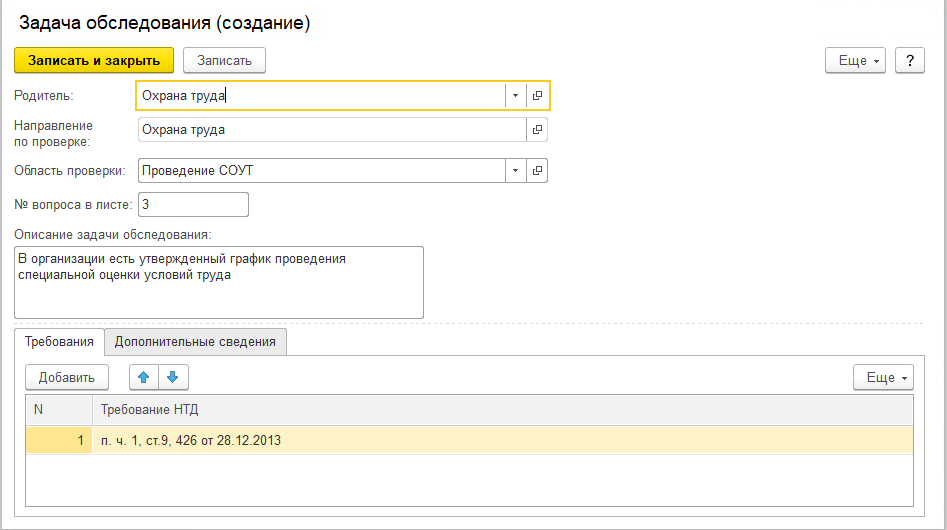
Task: Click the № вопроса в листе field
Action: 193,205
